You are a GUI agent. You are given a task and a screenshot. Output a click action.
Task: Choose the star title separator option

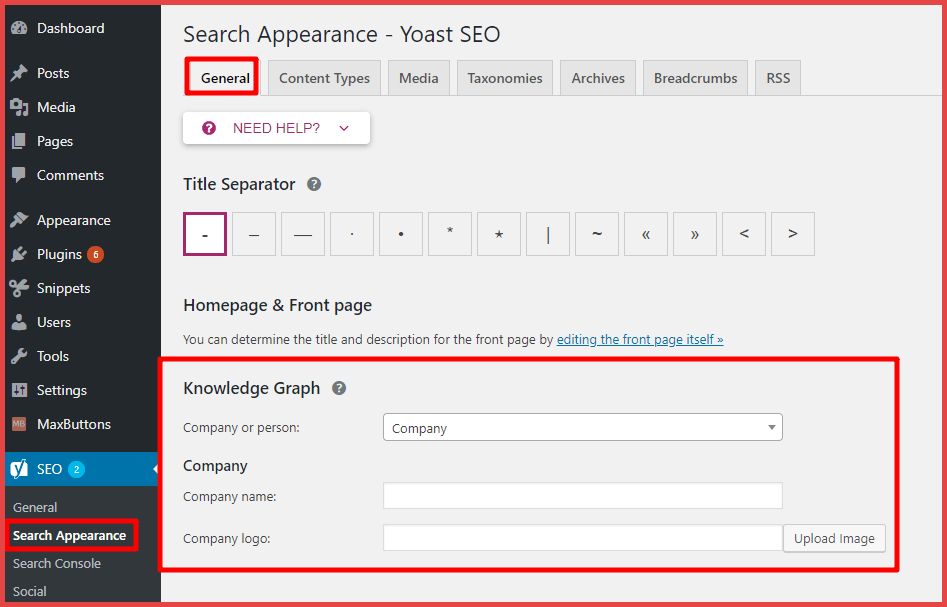[x=499, y=234]
